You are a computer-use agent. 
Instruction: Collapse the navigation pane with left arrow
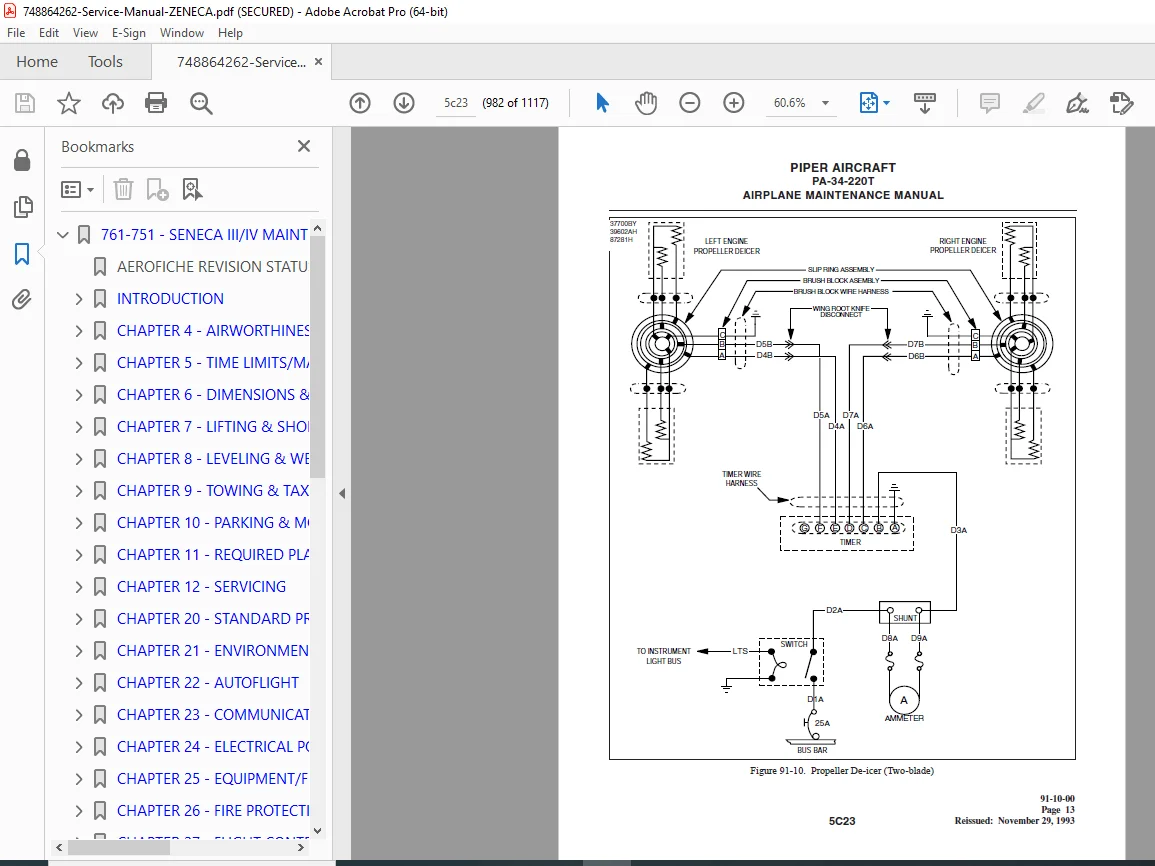(x=342, y=493)
